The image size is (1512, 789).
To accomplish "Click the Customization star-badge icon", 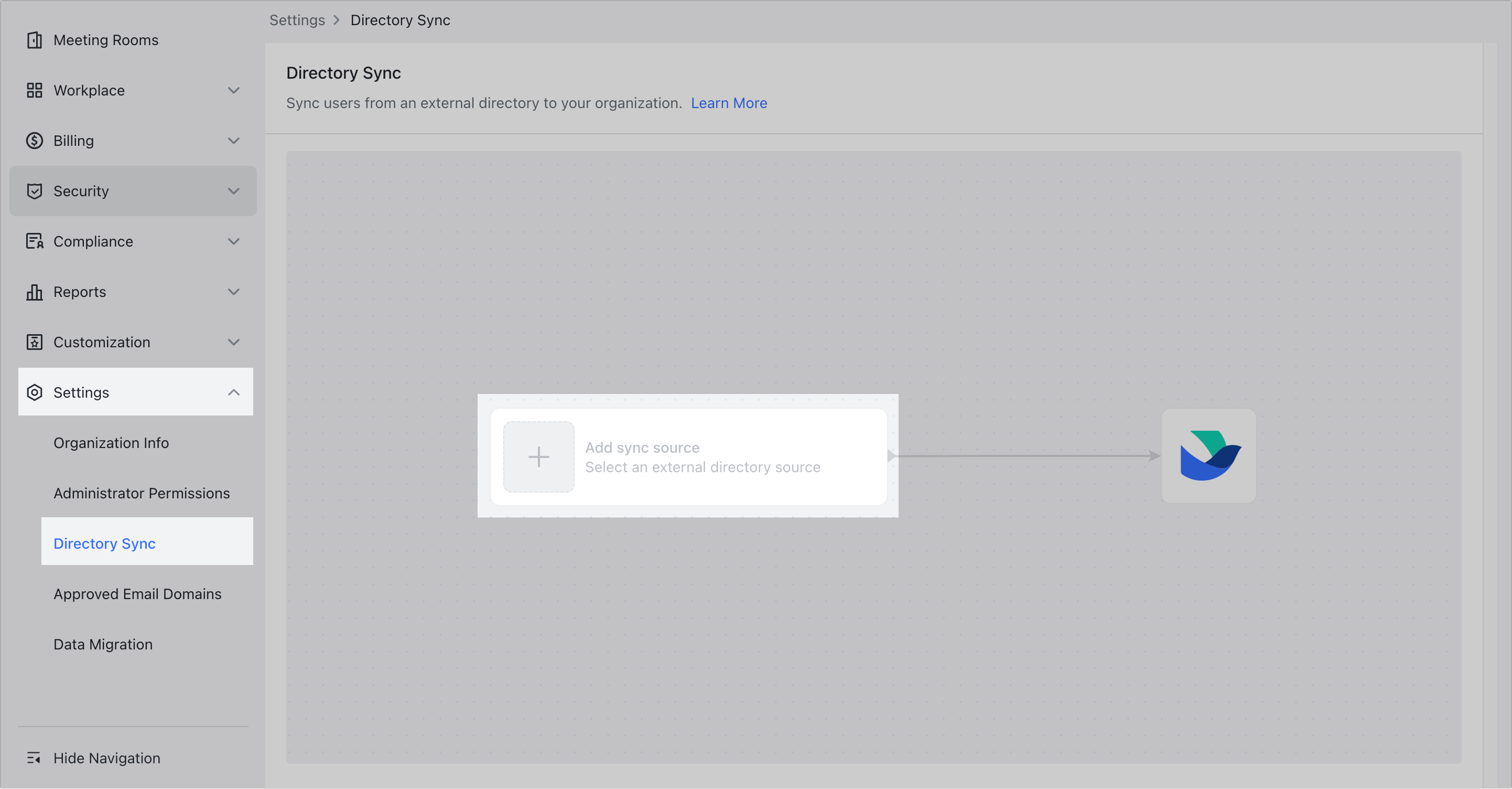I will point(35,342).
